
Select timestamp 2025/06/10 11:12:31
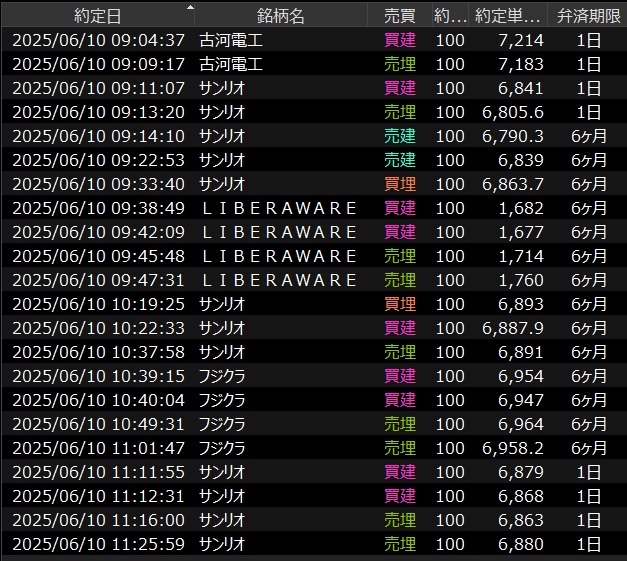click(x=98, y=496)
